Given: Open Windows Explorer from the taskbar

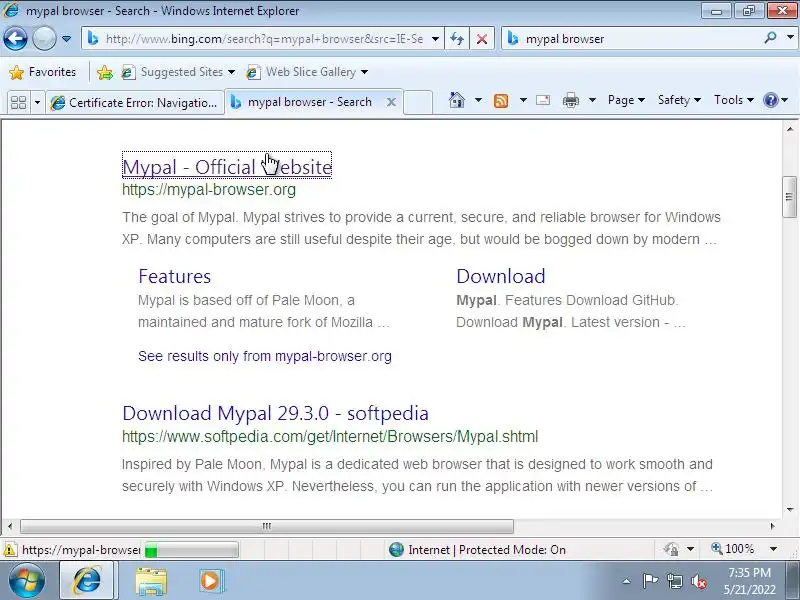Looking at the screenshot, I should 151,581.
